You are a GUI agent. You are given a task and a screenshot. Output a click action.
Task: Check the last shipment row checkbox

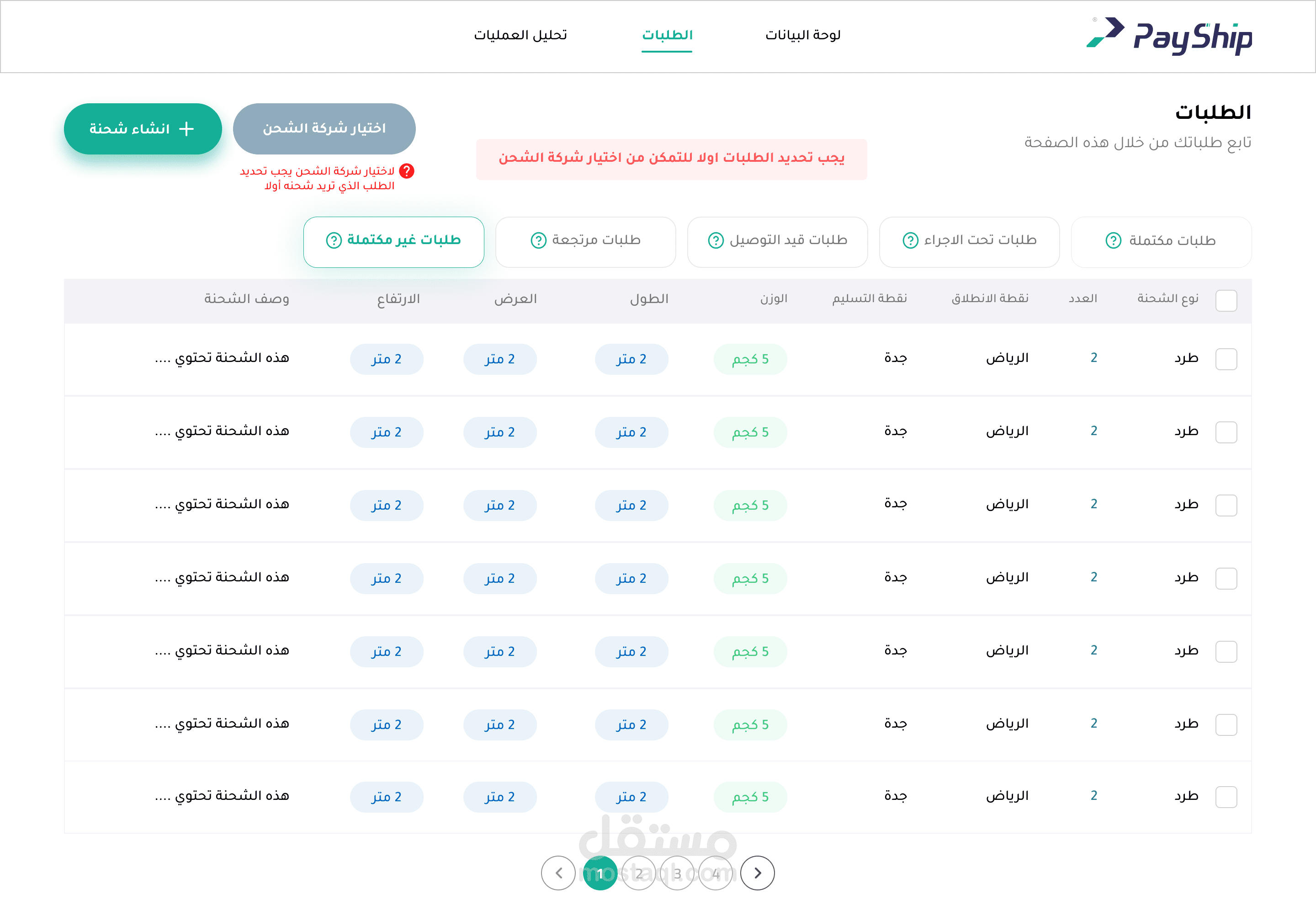[1226, 797]
